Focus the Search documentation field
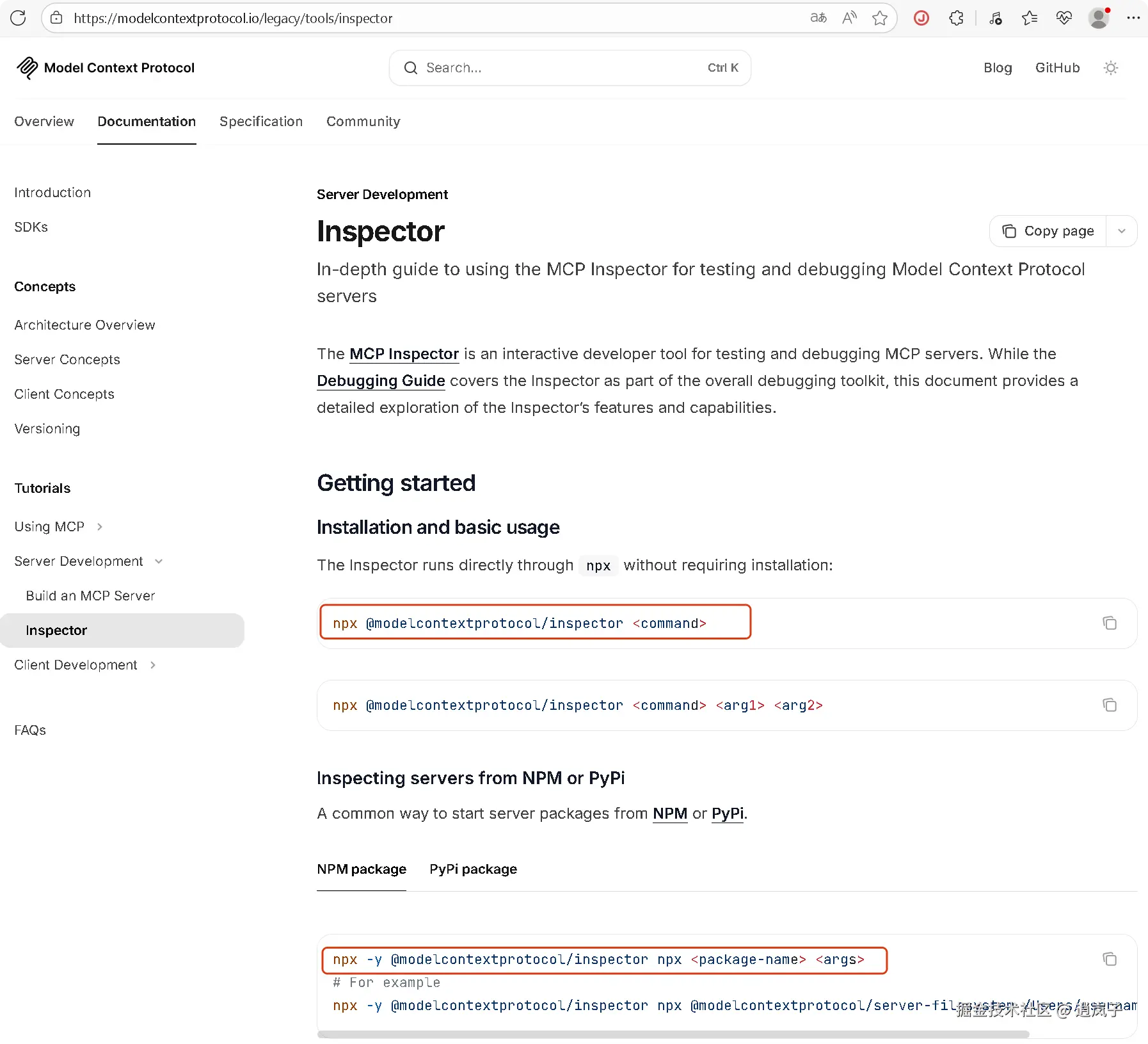 570,68
